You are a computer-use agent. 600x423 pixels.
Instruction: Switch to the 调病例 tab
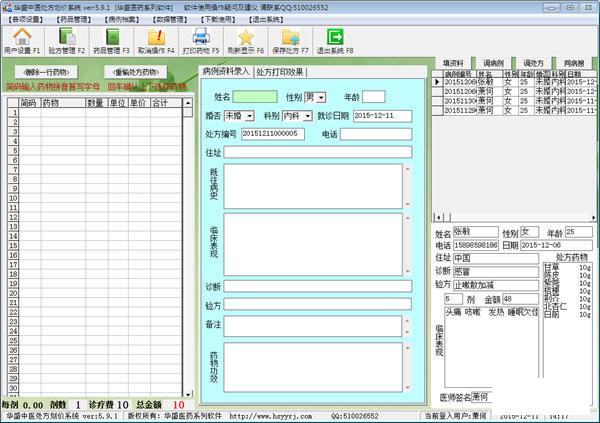(x=494, y=62)
